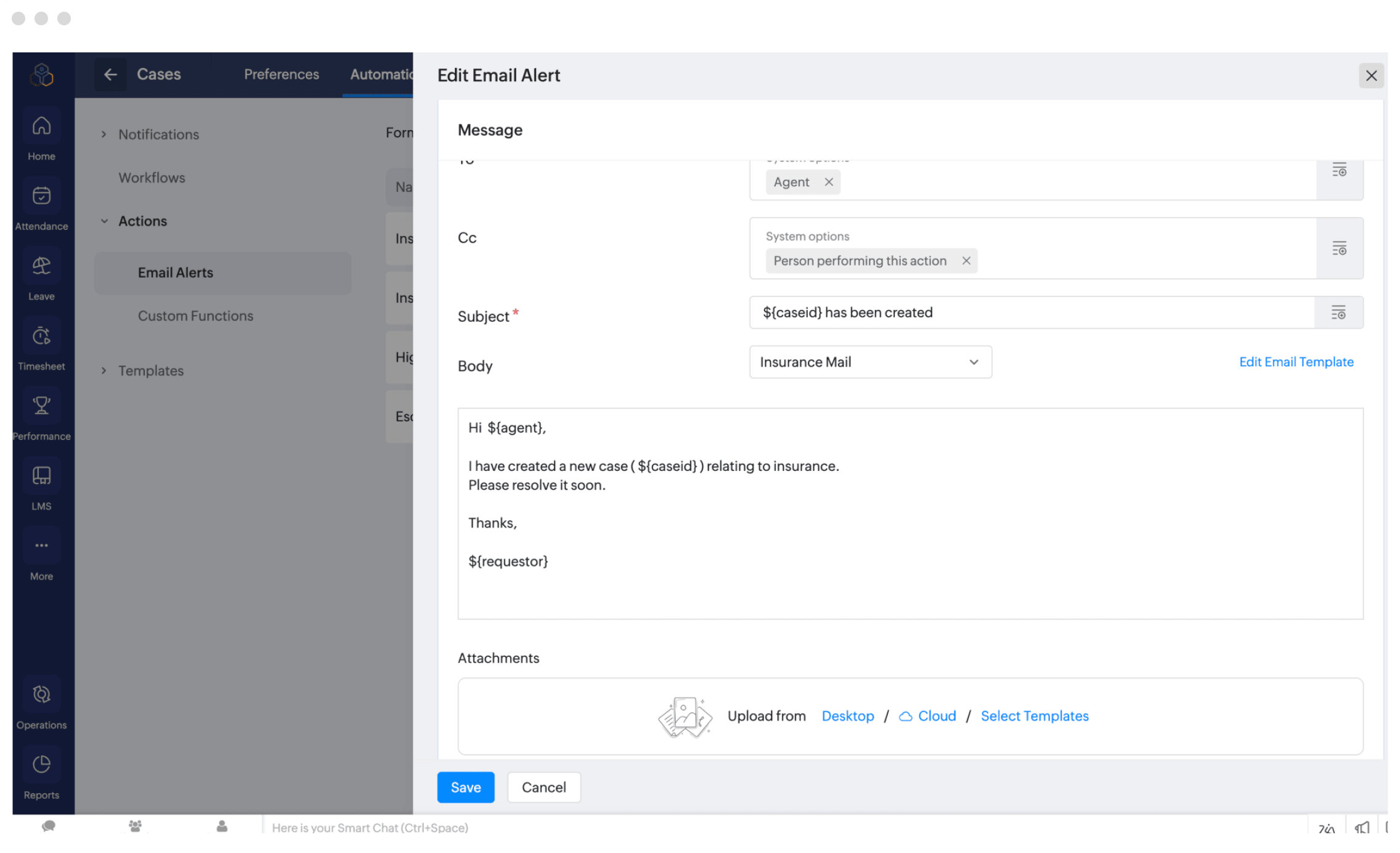Click the merge field icon beside Cc
1400x853 pixels.
pos(1339,248)
